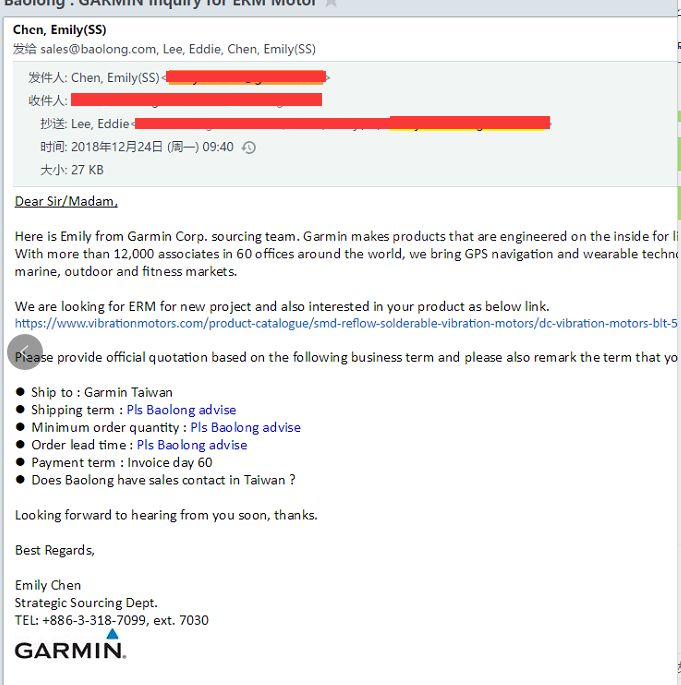Click 'Looking forward to hearing from you soon' line
Viewport: 681px width, 685px height.
tap(166, 515)
